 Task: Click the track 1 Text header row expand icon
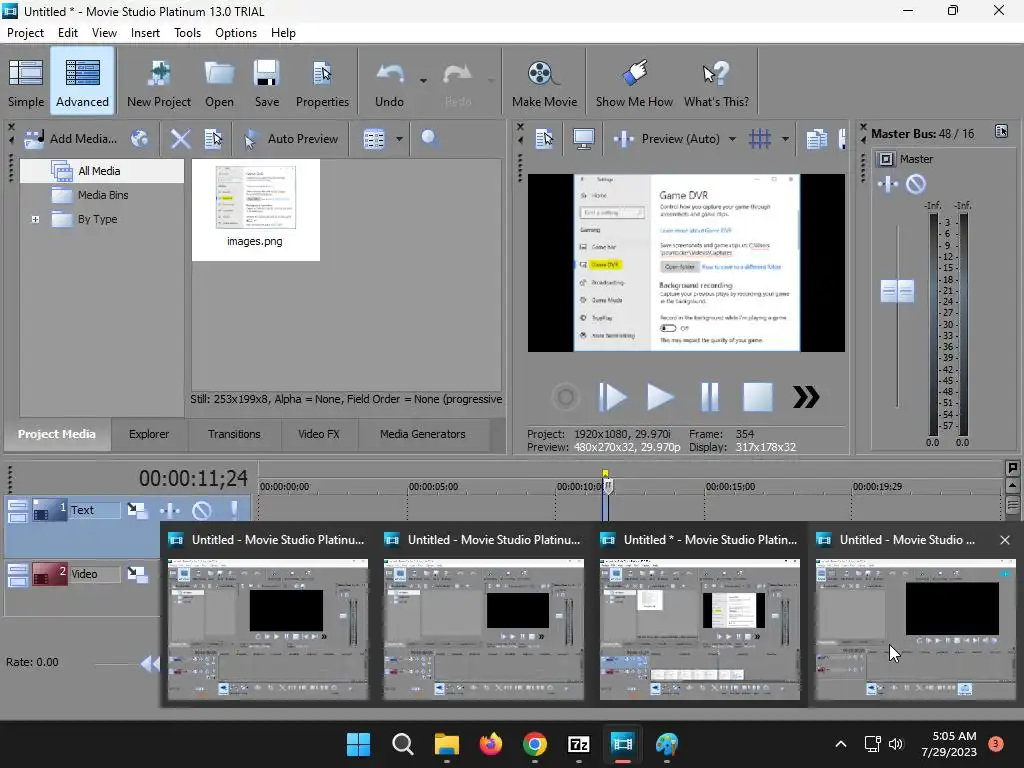pos(18,511)
